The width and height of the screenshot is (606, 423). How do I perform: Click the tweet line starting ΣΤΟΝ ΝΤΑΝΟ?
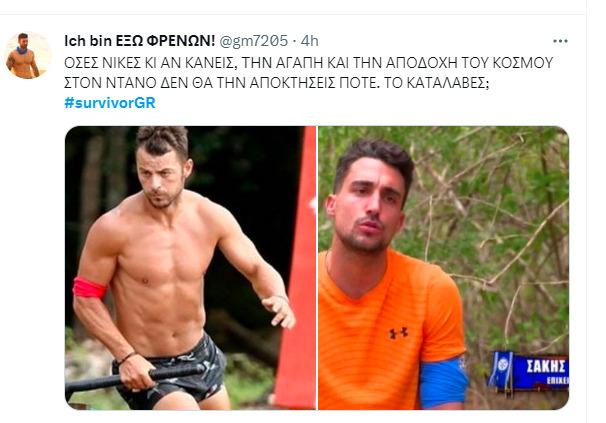point(277,83)
